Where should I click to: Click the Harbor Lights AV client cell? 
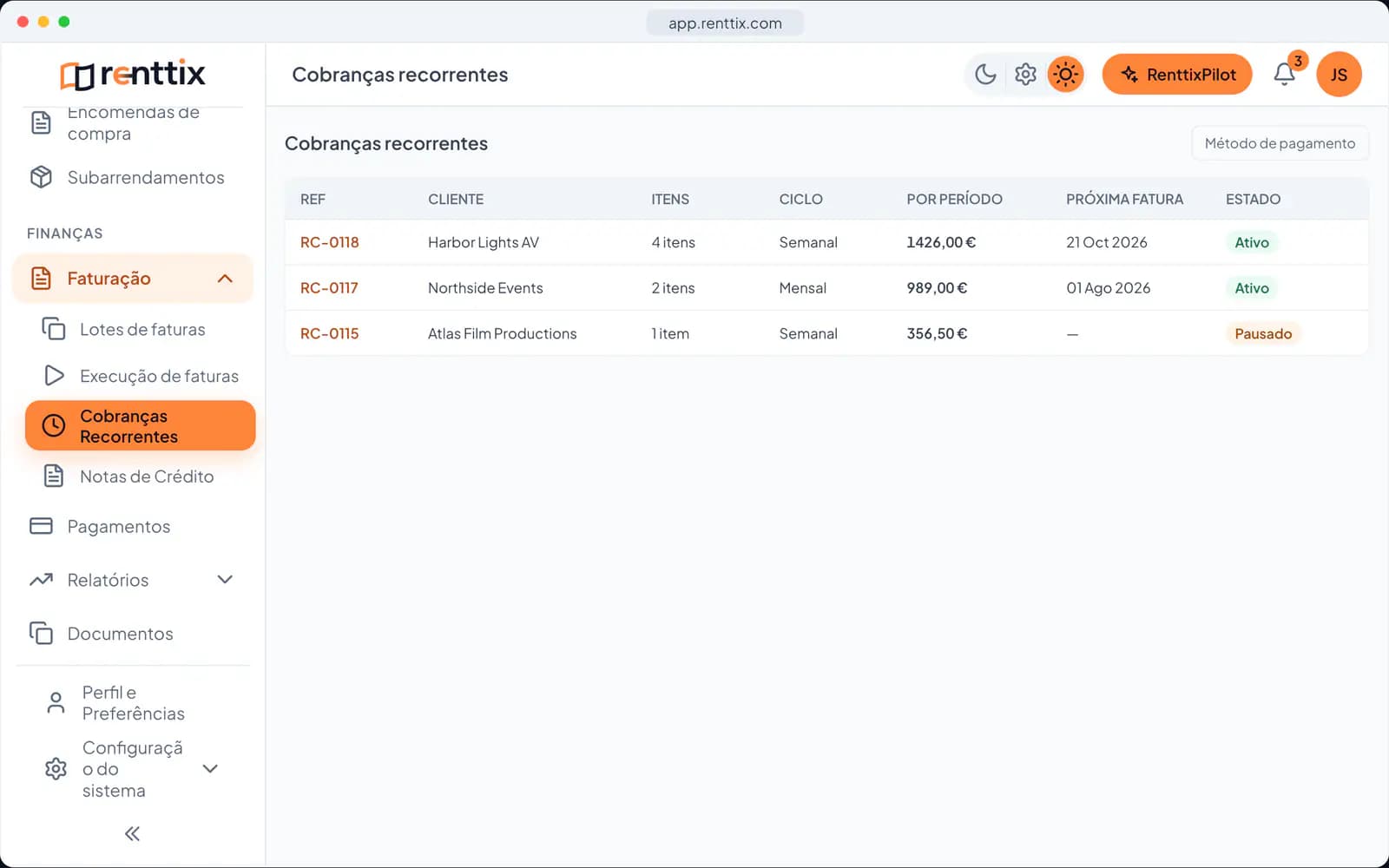(x=484, y=242)
